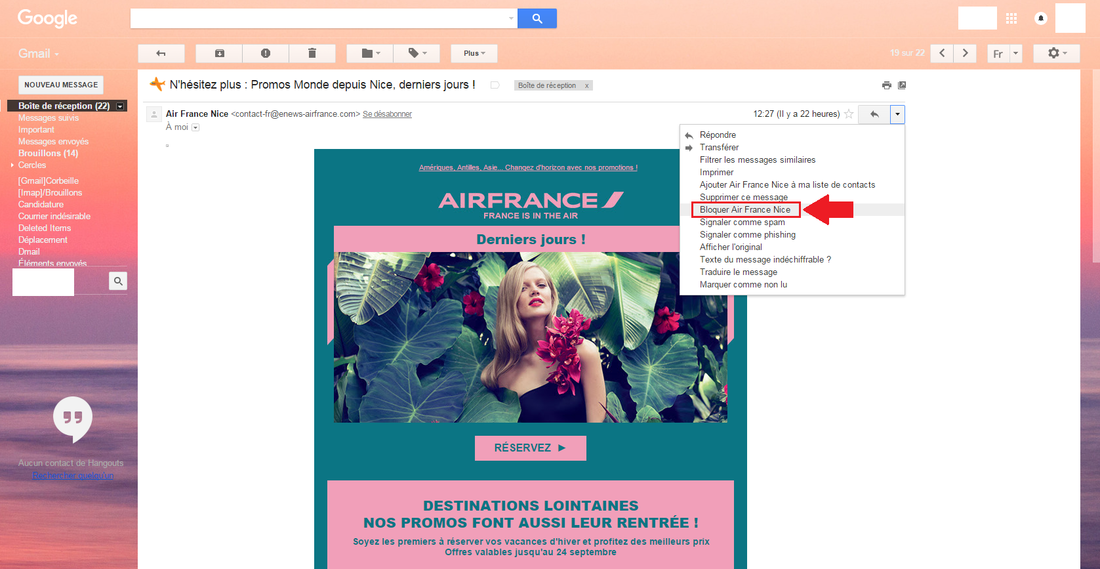Report spam with exclamation icon
This screenshot has height=569, width=1100.
pyautogui.click(x=265, y=53)
